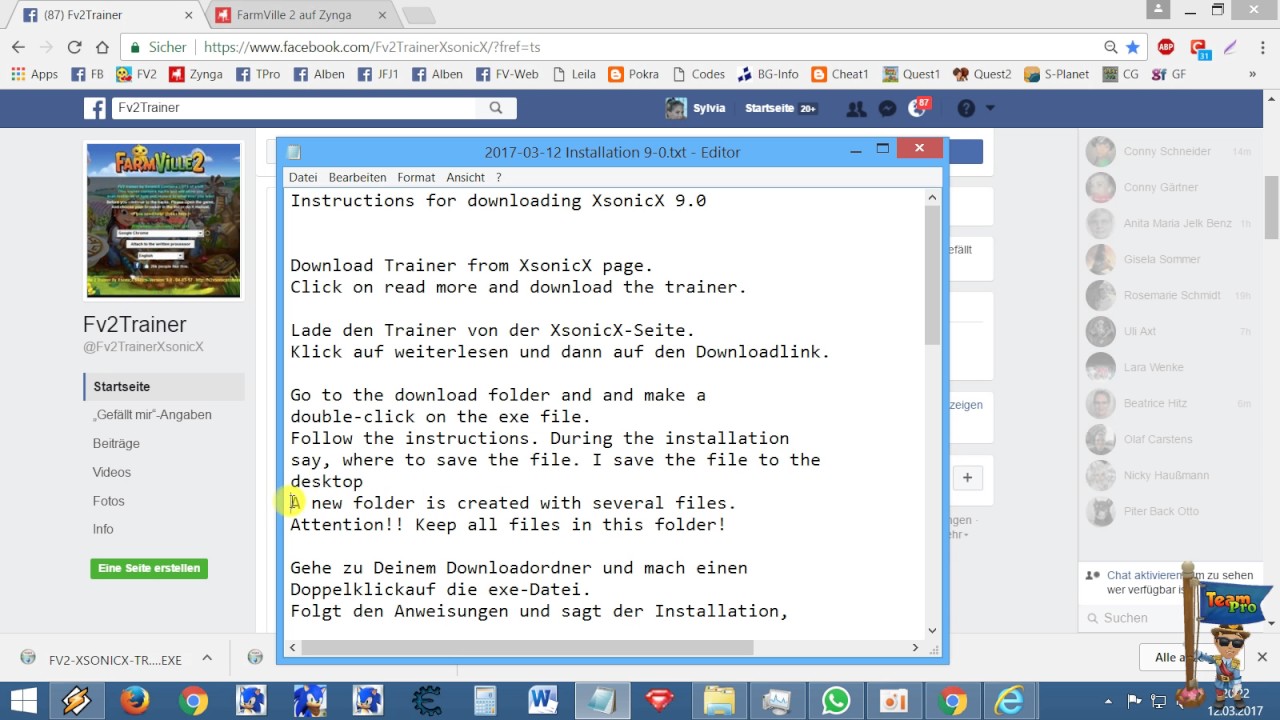Open Microsoft Word from the taskbar
This screenshot has height=720, width=1280.
pyautogui.click(x=543, y=701)
